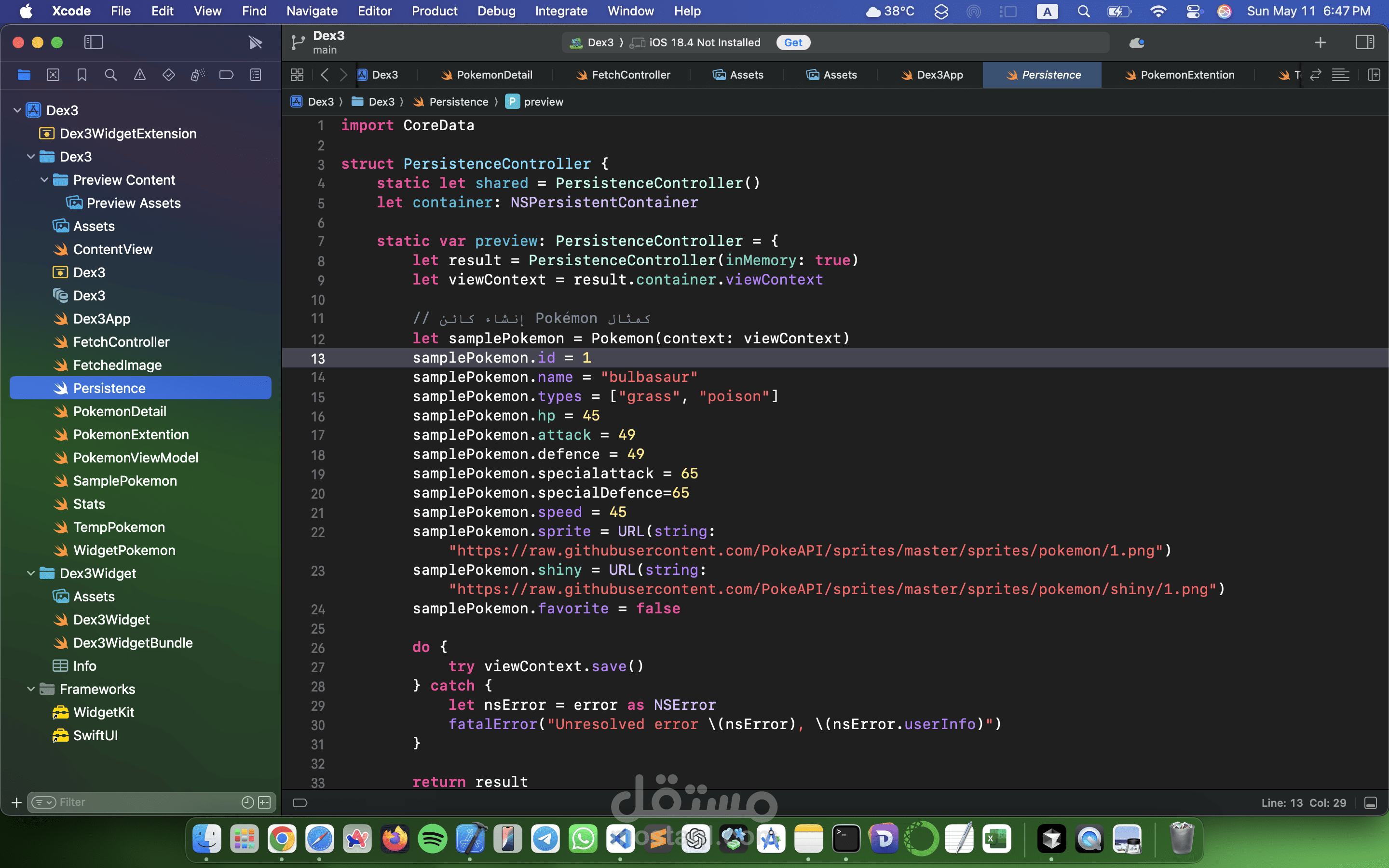Open the related items grid menu

[x=297, y=75]
